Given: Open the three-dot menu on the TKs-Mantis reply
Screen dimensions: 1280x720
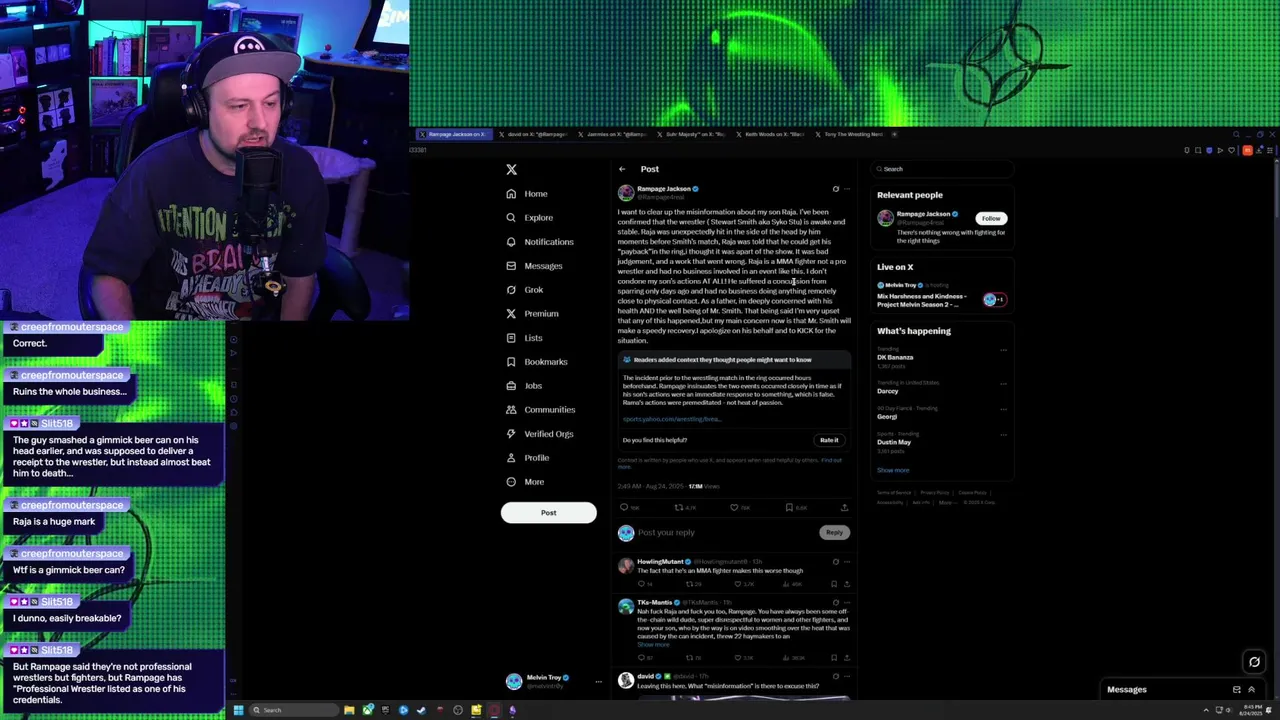Looking at the screenshot, I should (847, 603).
